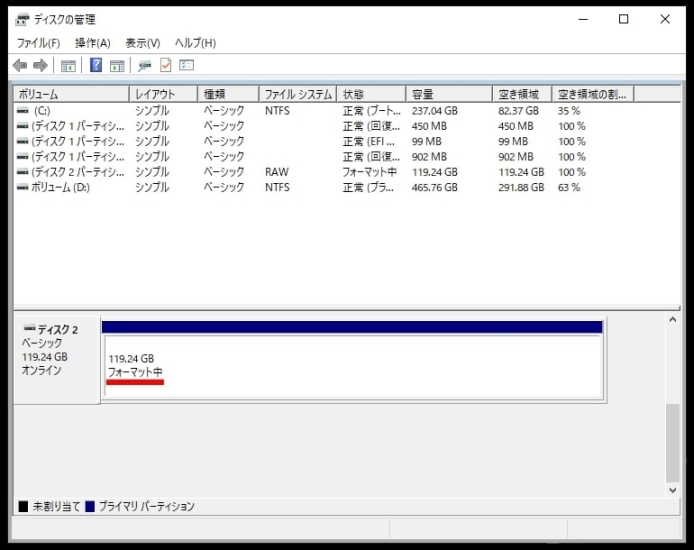Sort by the 状態 column header
This screenshot has height=550, width=694.
click(371, 94)
